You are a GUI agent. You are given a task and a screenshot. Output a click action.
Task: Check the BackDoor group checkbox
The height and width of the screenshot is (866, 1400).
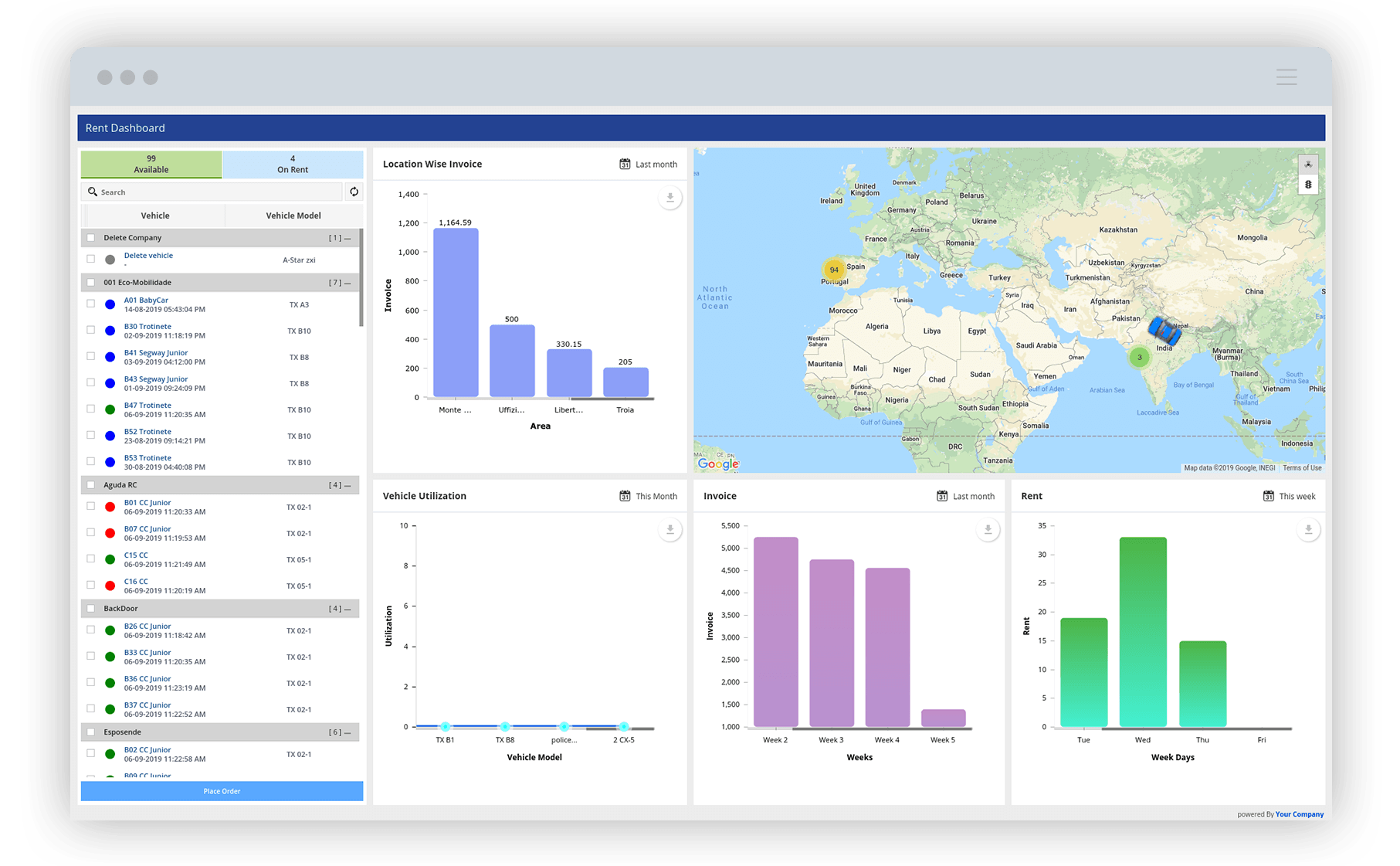[x=90, y=608]
